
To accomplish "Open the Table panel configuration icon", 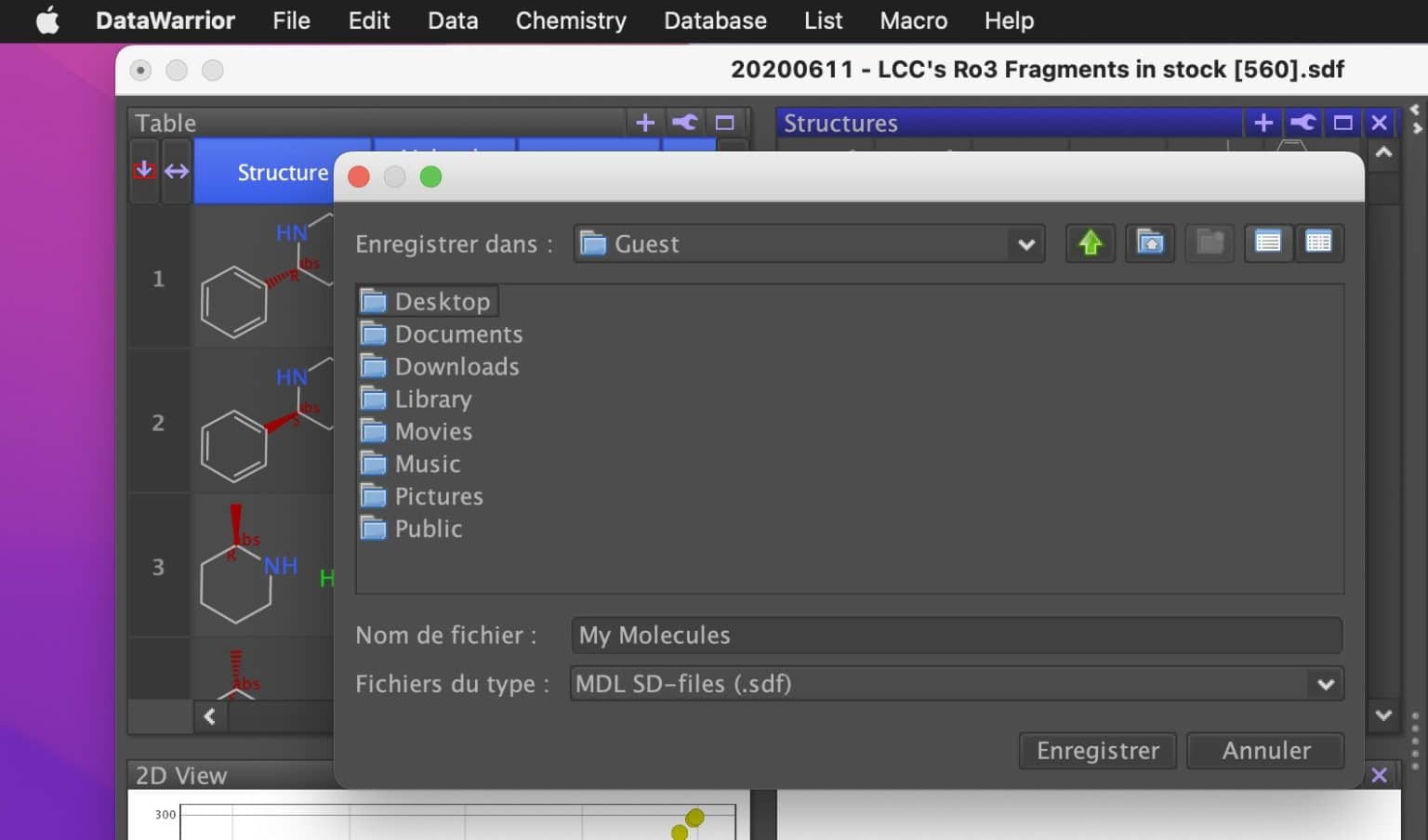I will click(x=685, y=123).
